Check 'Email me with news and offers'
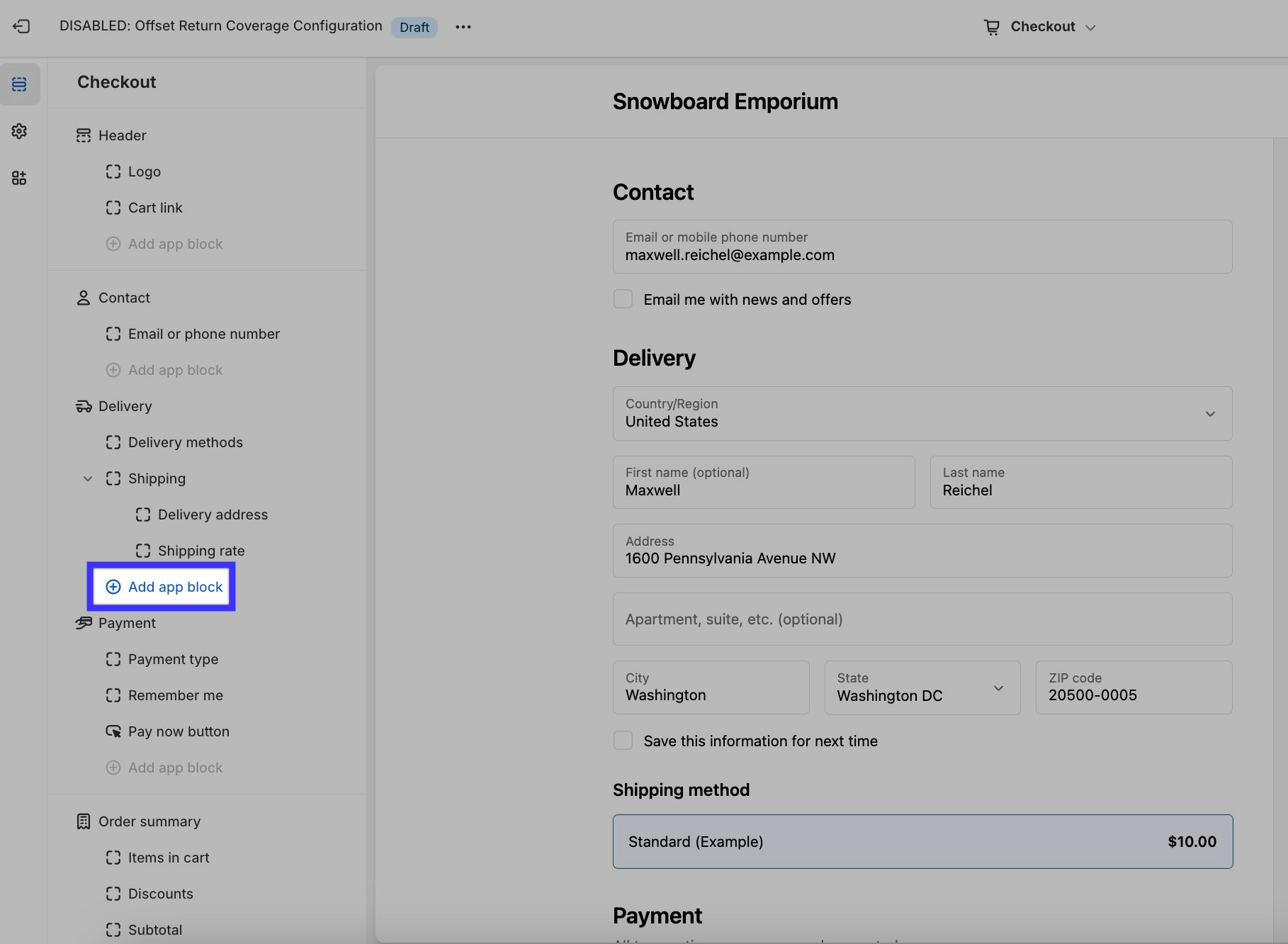The image size is (1288, 944). (x=623, y=299)
